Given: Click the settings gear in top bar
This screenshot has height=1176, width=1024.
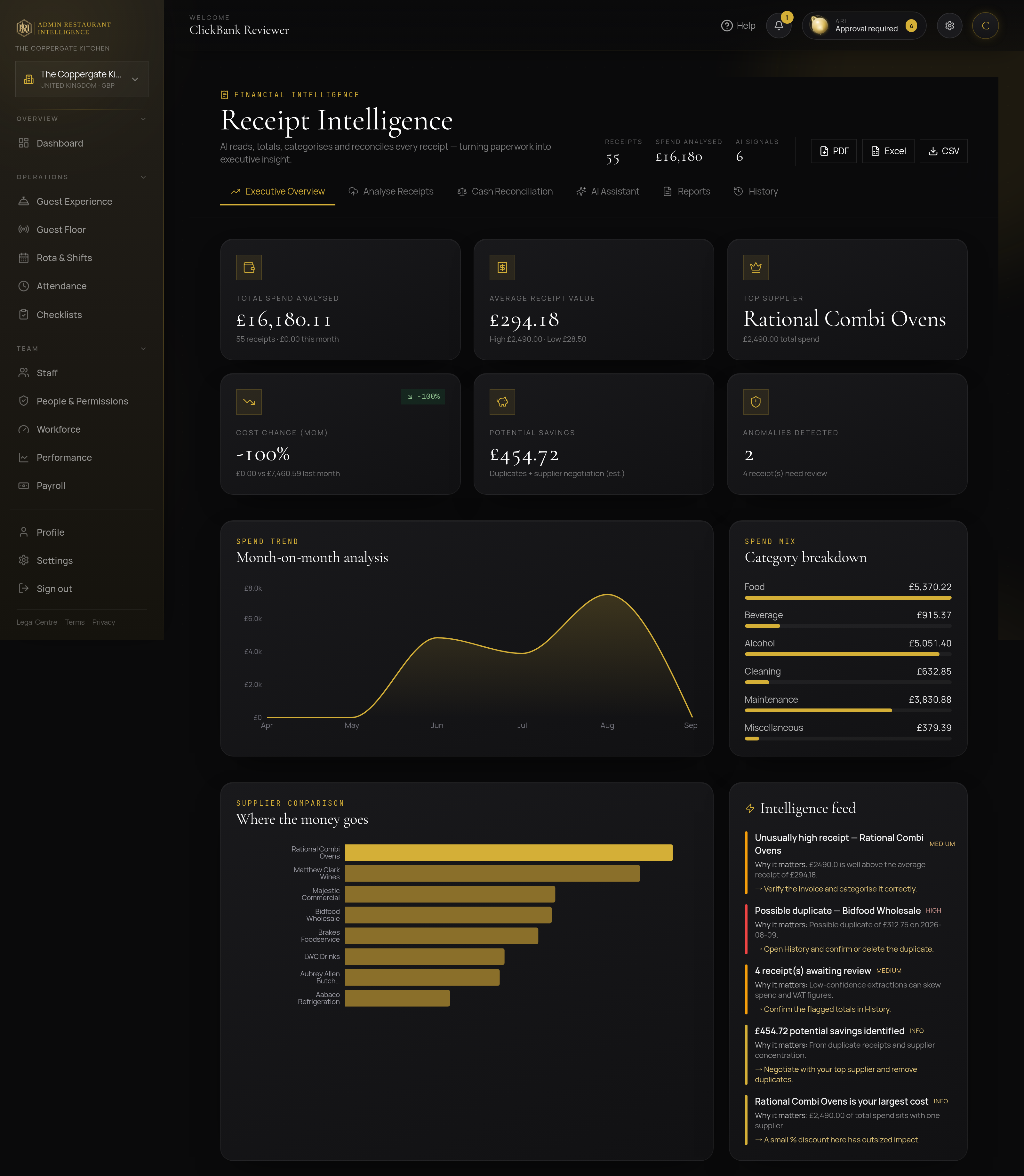Looking at the screenshot, I should (x=949, y=26).
